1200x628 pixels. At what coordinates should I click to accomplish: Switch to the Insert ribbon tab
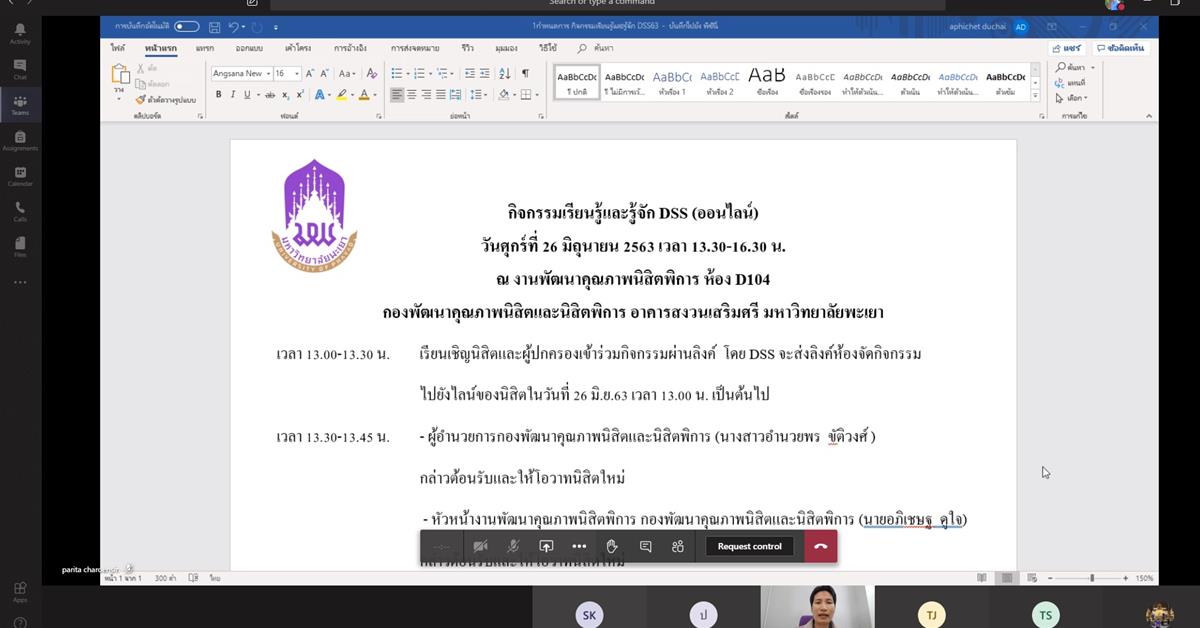pos(205,47)
